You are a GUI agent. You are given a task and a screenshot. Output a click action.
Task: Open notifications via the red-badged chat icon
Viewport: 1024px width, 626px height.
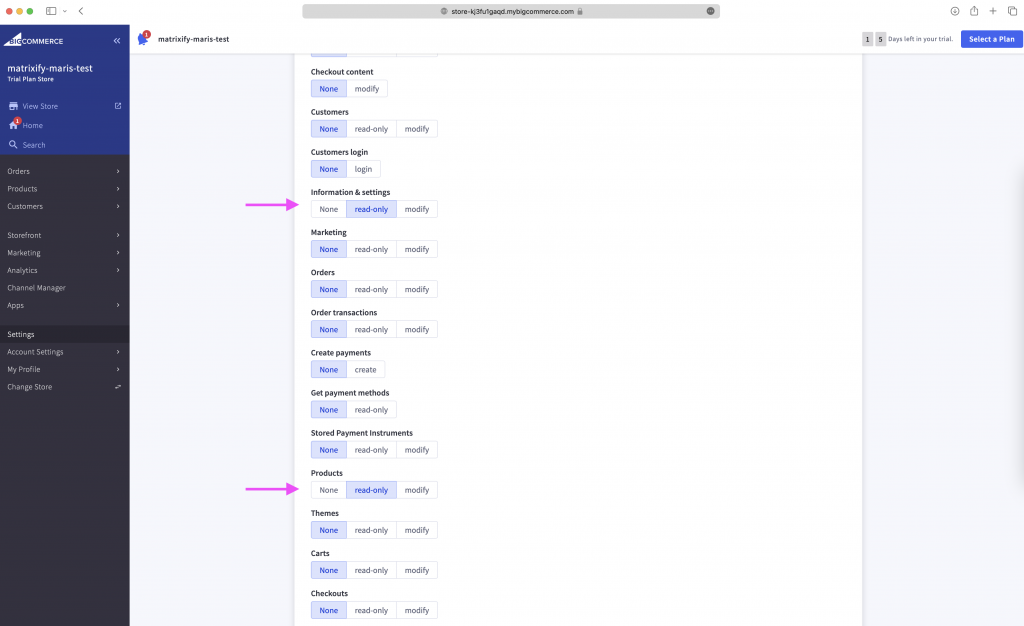141,38
